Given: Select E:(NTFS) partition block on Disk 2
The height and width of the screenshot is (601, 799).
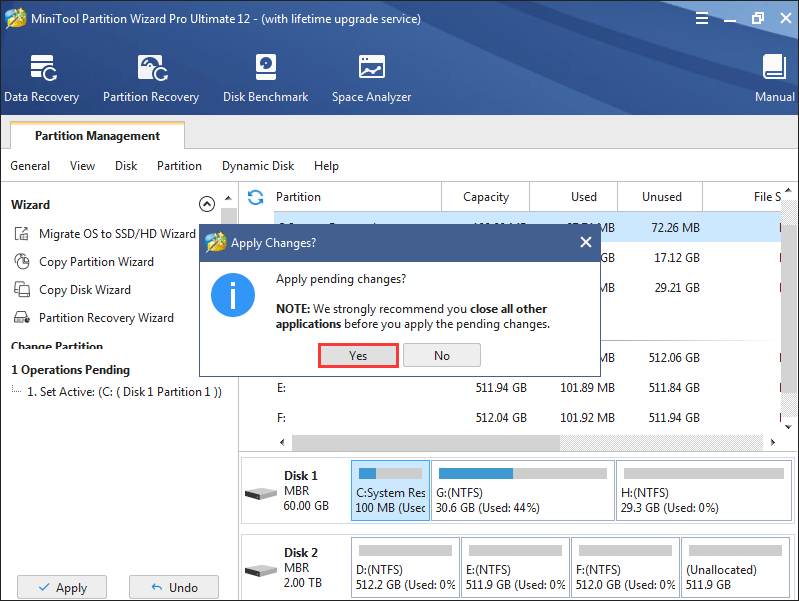Looking at the screenshot, I should click(515, 567).
